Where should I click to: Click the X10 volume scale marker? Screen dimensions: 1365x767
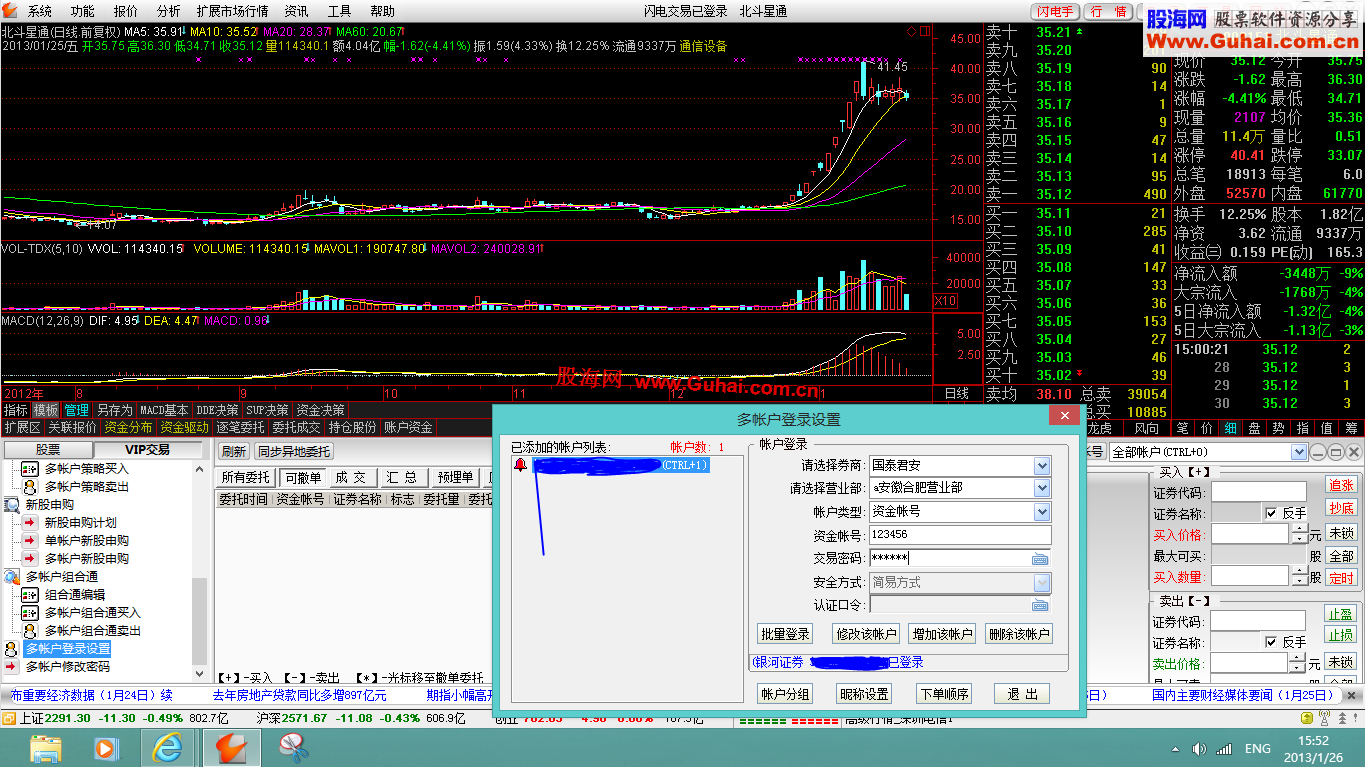click(945, 301)
